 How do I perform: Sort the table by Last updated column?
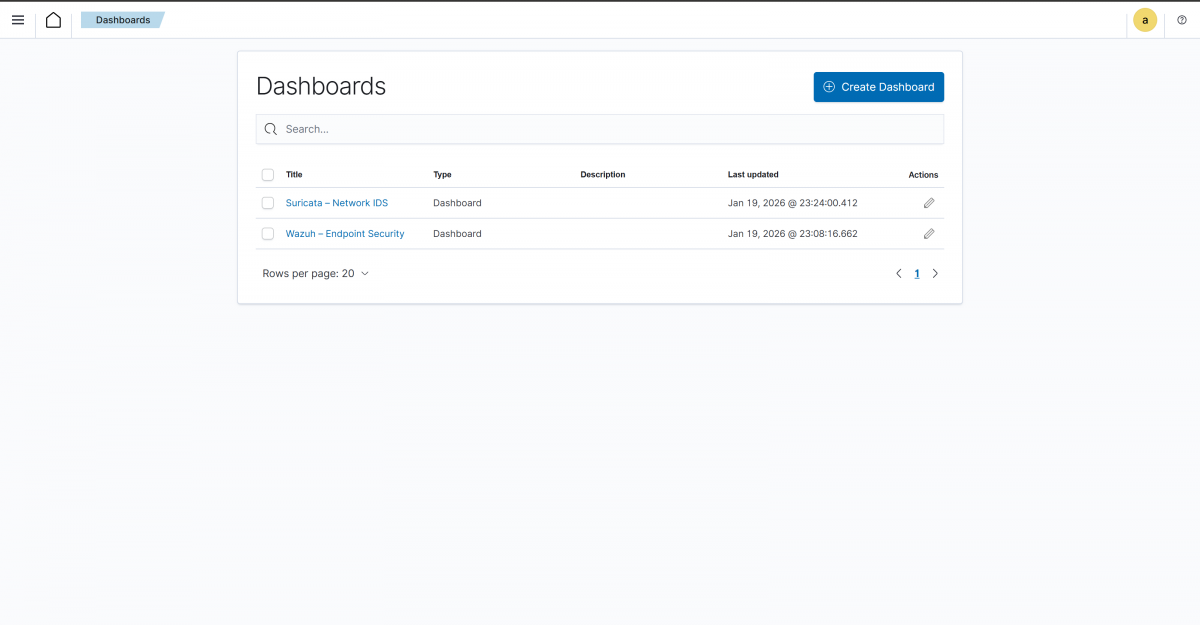[753, 174]
